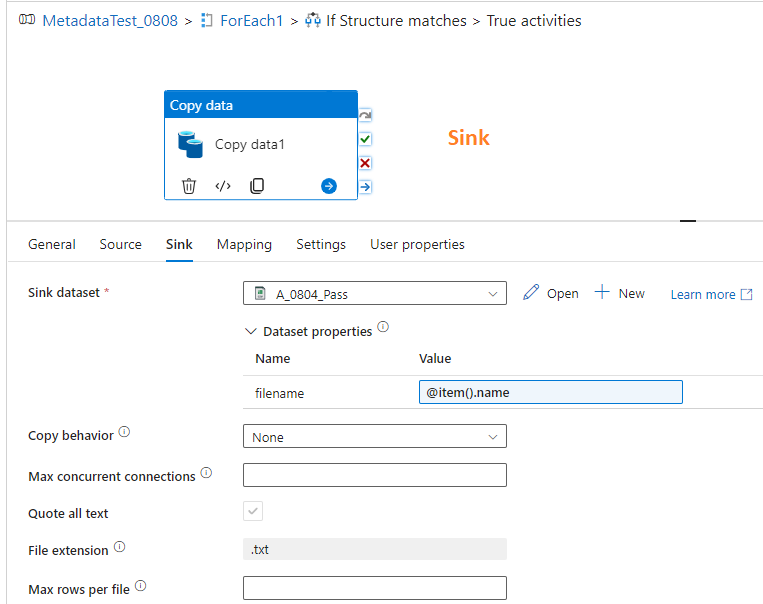Click the skipped arrow connector at top

tap(365, 115)
